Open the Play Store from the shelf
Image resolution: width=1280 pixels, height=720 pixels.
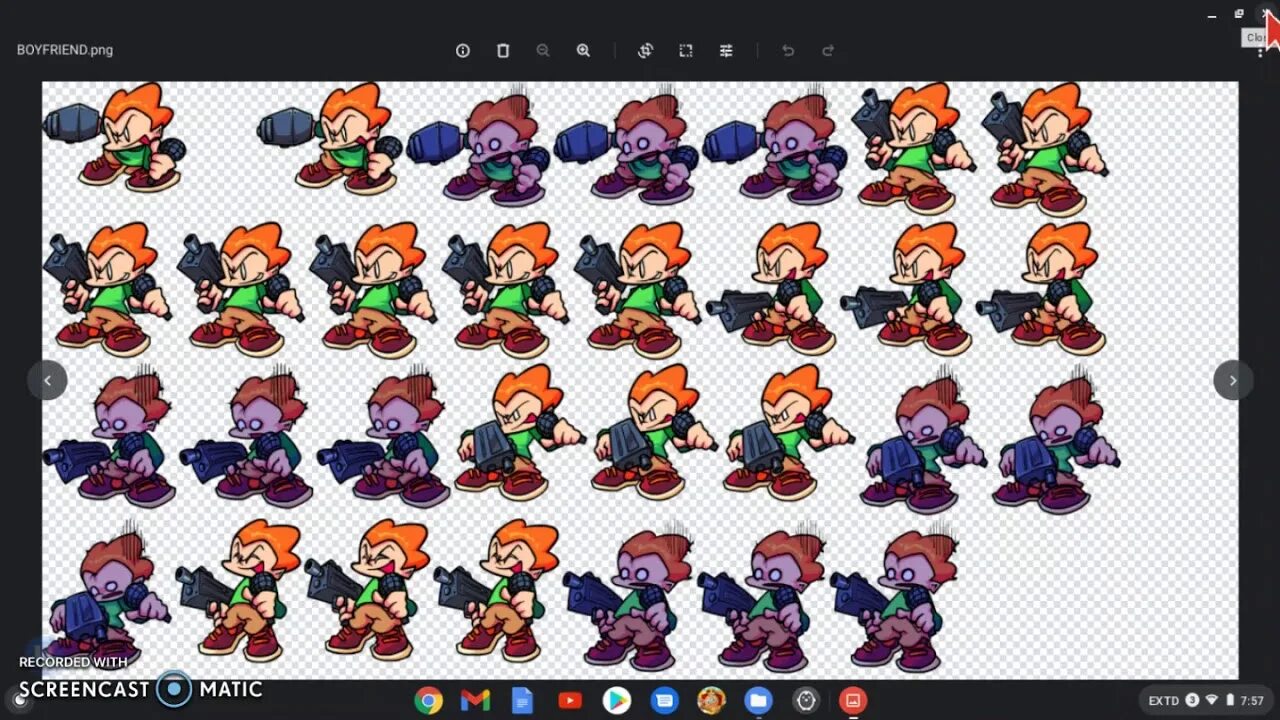pyautogui.click(x=617, y=700)
